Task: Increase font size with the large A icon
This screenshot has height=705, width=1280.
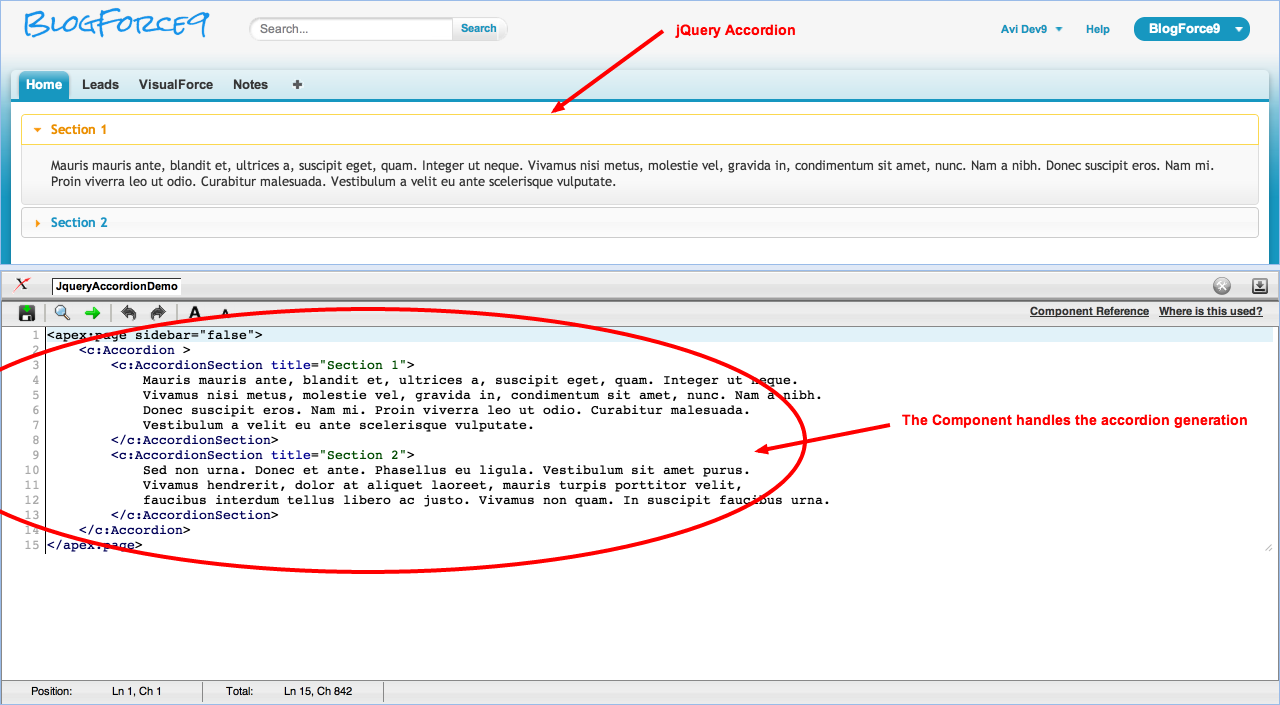Action: (x=194, y=312)
